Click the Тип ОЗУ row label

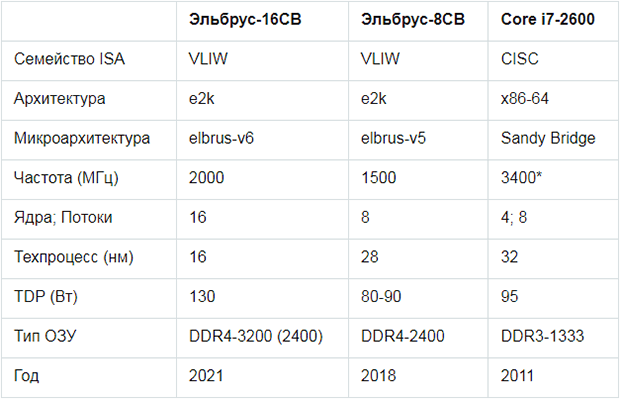click(x=45, y=336)
